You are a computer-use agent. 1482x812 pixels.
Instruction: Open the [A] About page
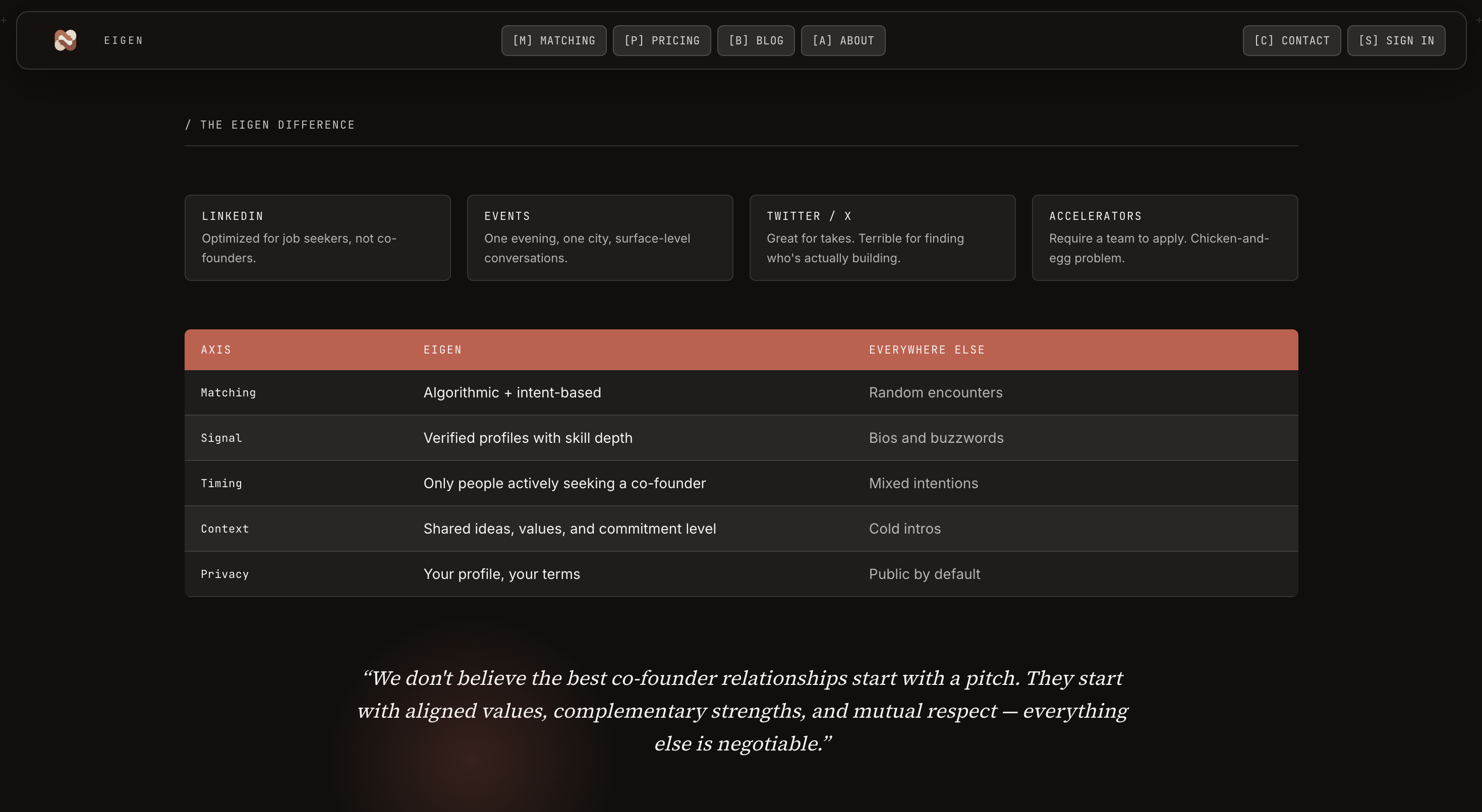[x=843, y=40]
